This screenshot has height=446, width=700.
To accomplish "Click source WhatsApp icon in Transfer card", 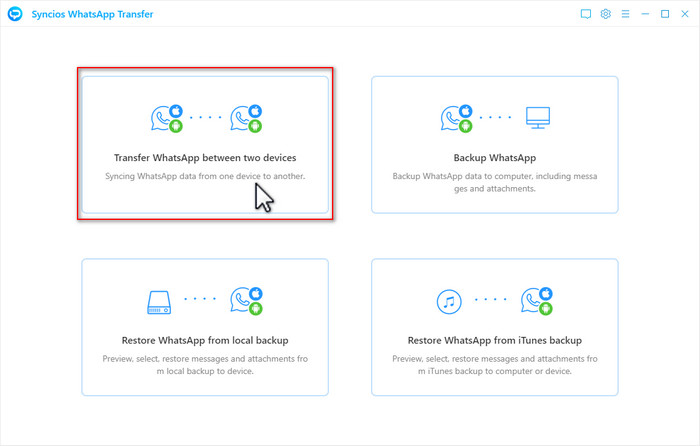I will tap(167, 118).
